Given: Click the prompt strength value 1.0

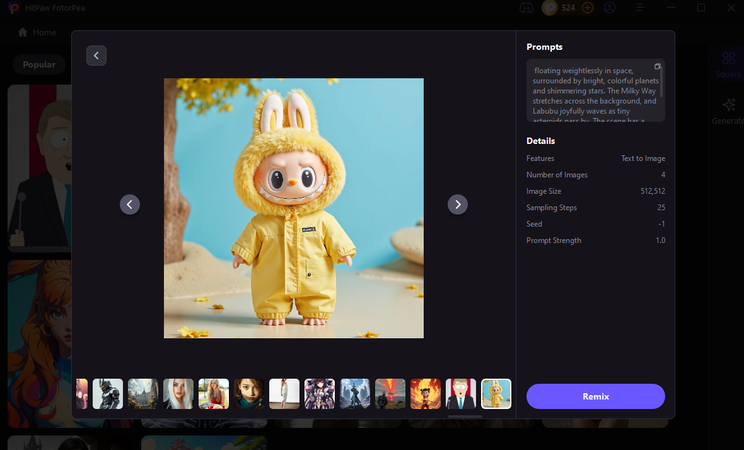Looking at the screenshot, I should click(660, 241).
